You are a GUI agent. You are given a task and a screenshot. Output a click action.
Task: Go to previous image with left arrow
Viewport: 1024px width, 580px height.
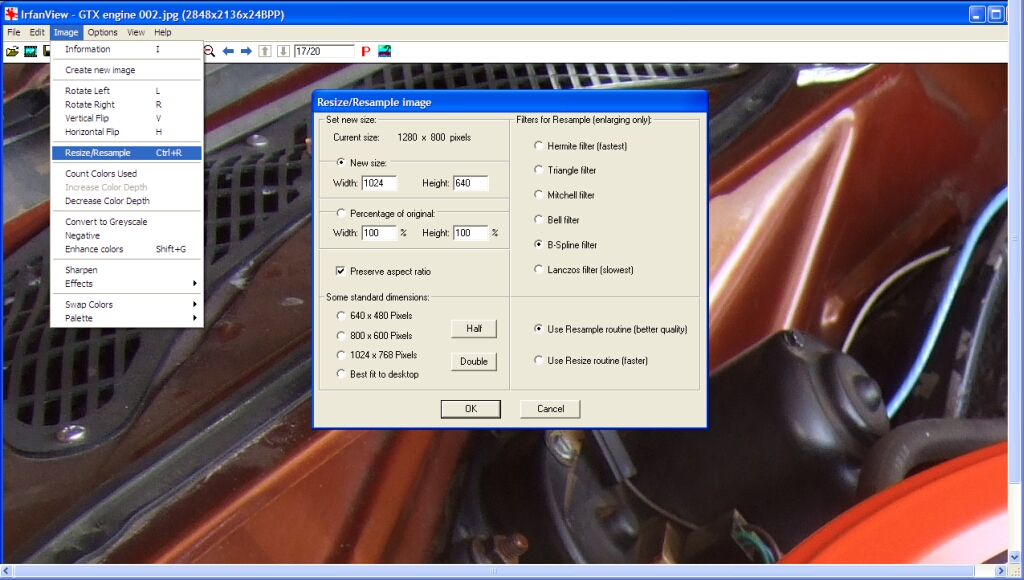click(228, 51)
